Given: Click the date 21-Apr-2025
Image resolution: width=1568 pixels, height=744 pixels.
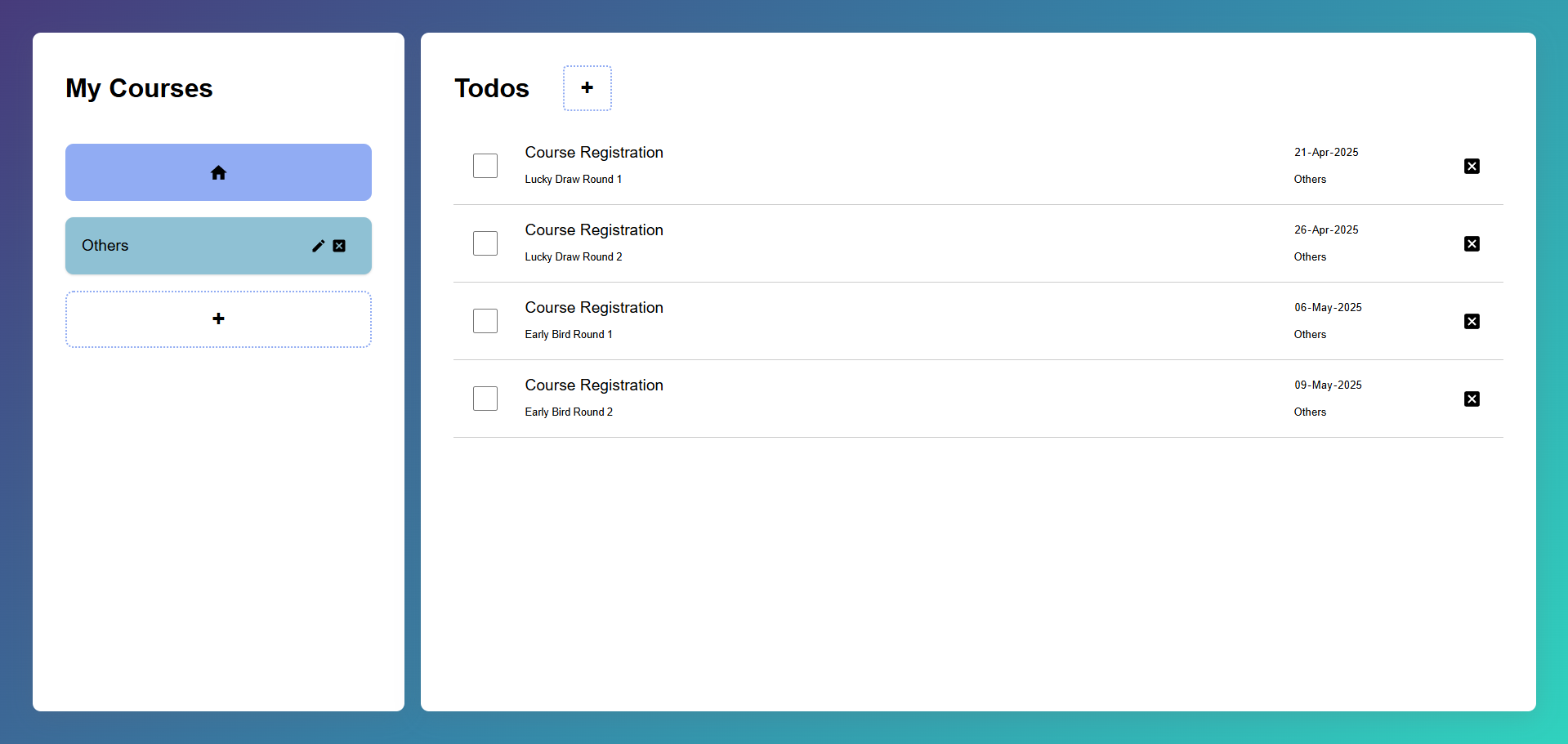Looking at the screenshot, I should pyautogui.click(x=1326, y=153).
